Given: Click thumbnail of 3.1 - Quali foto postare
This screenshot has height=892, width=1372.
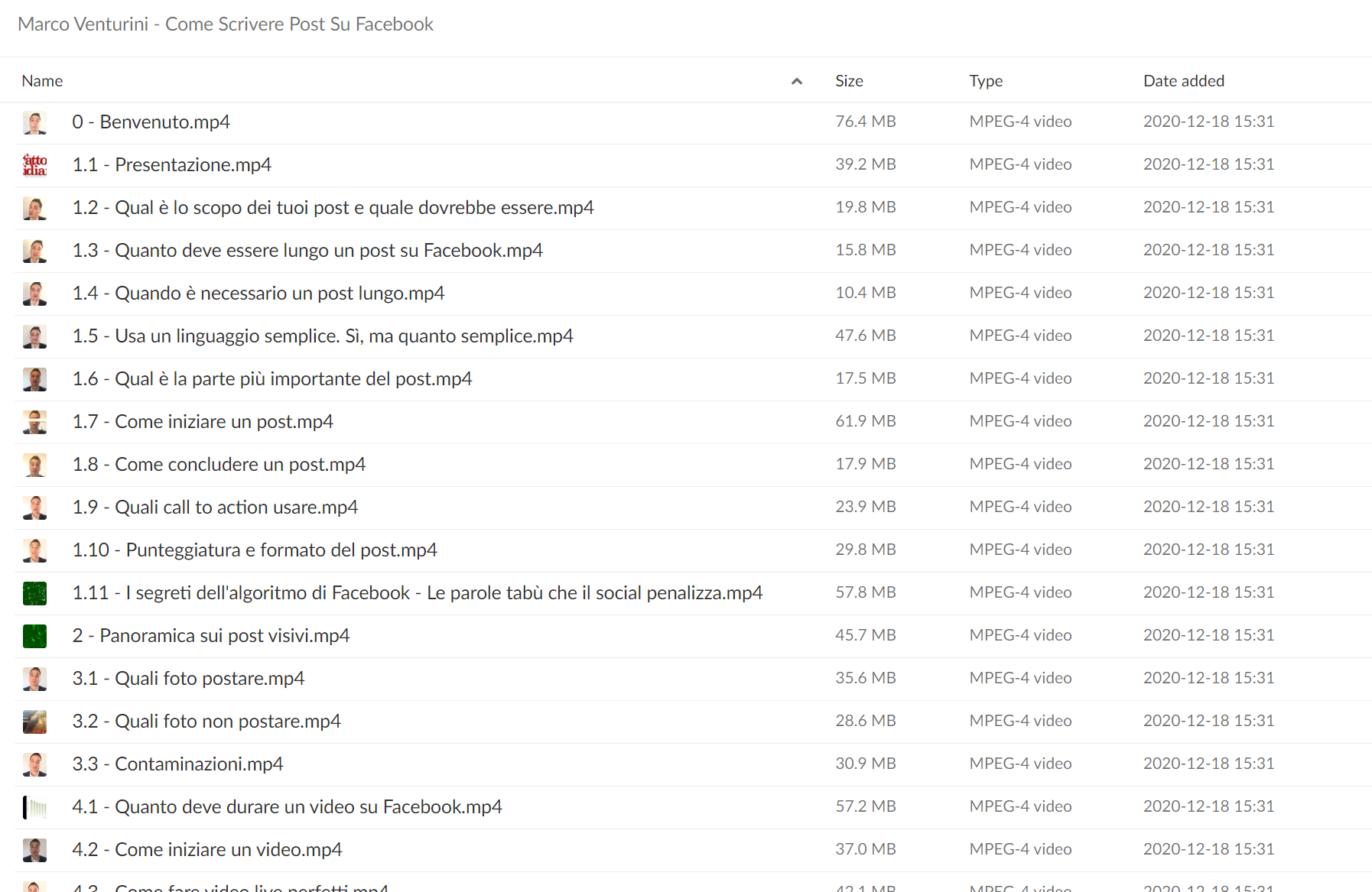Looking at the screenshot, I should click(34, 679).
